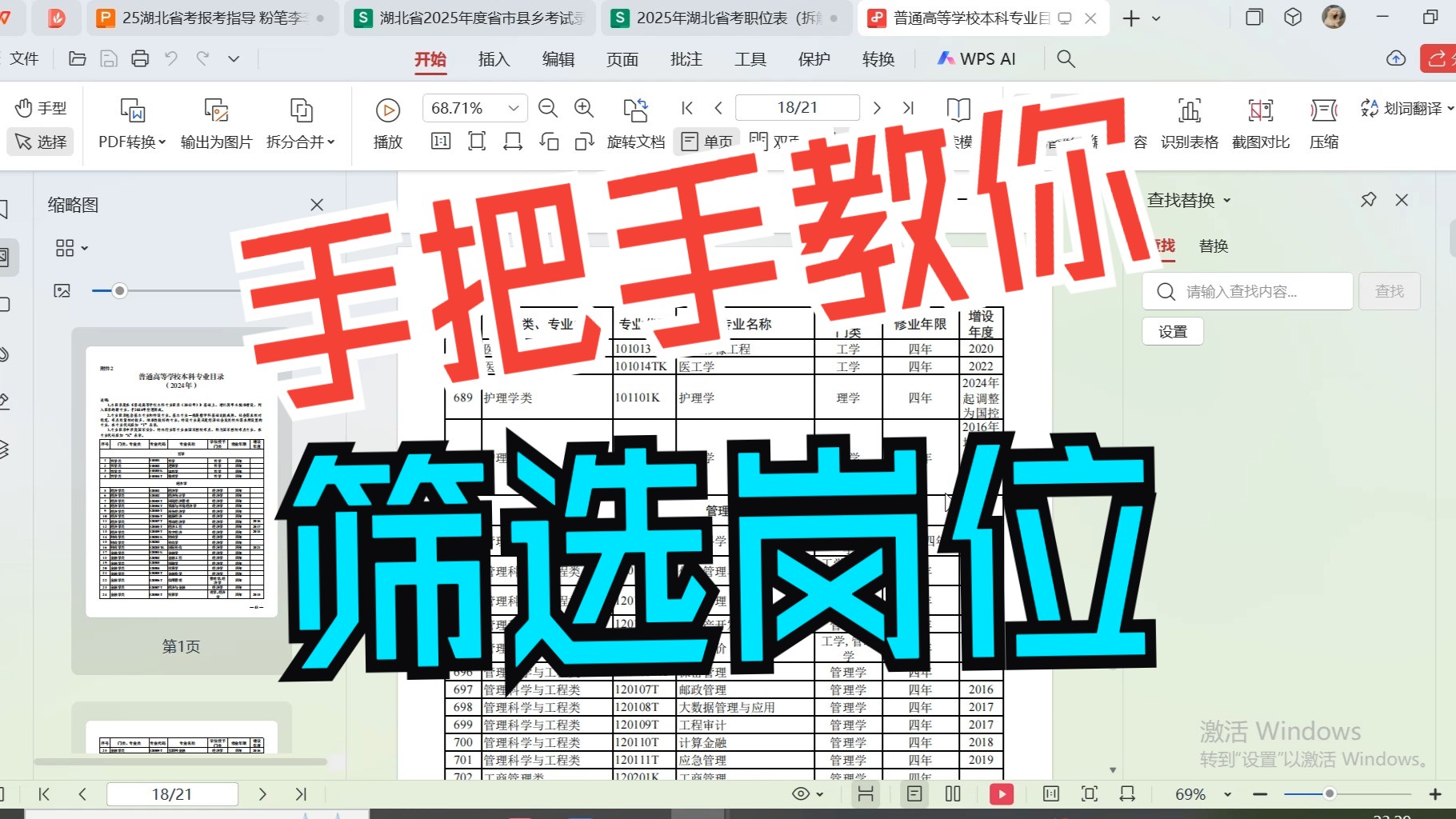Click the zoom in magnifier icon

click(x=584, y=108)
